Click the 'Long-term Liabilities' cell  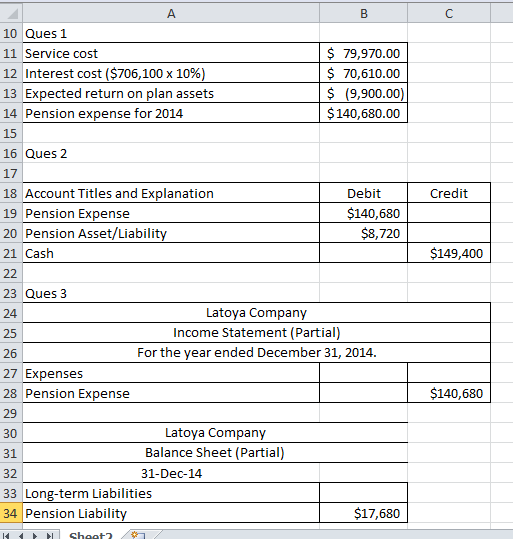pos(171,493)
